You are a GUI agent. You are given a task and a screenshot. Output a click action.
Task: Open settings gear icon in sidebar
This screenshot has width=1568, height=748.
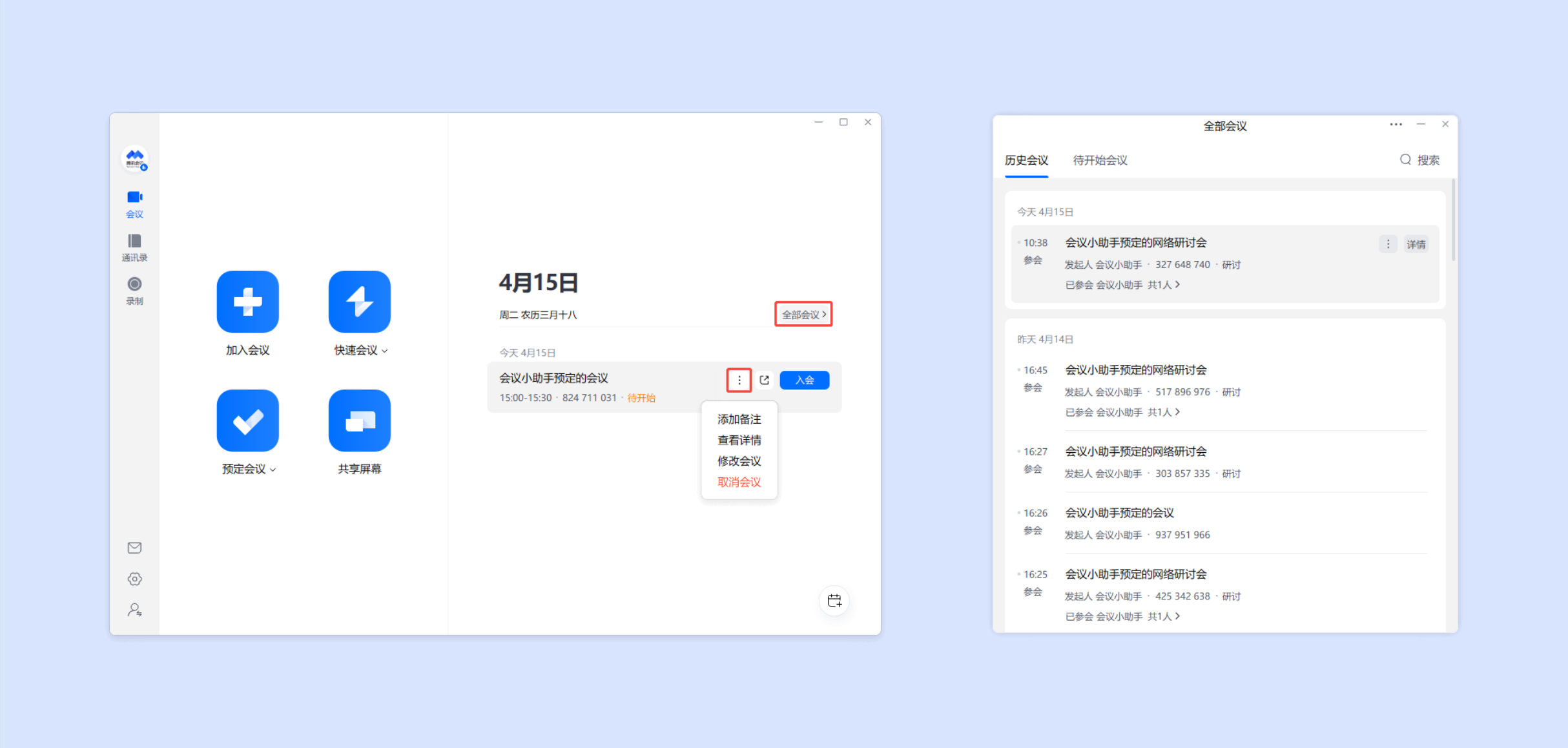pyautogui.click(x=134, y=579)
